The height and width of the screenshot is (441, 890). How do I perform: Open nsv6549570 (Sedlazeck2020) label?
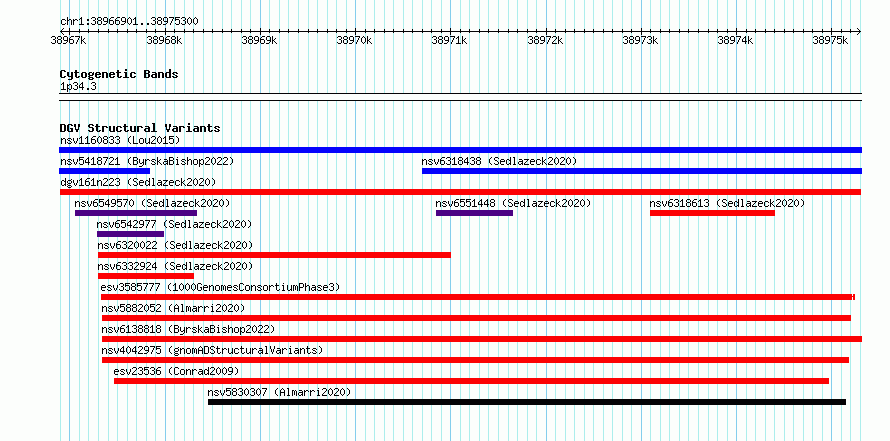[152, 203]
